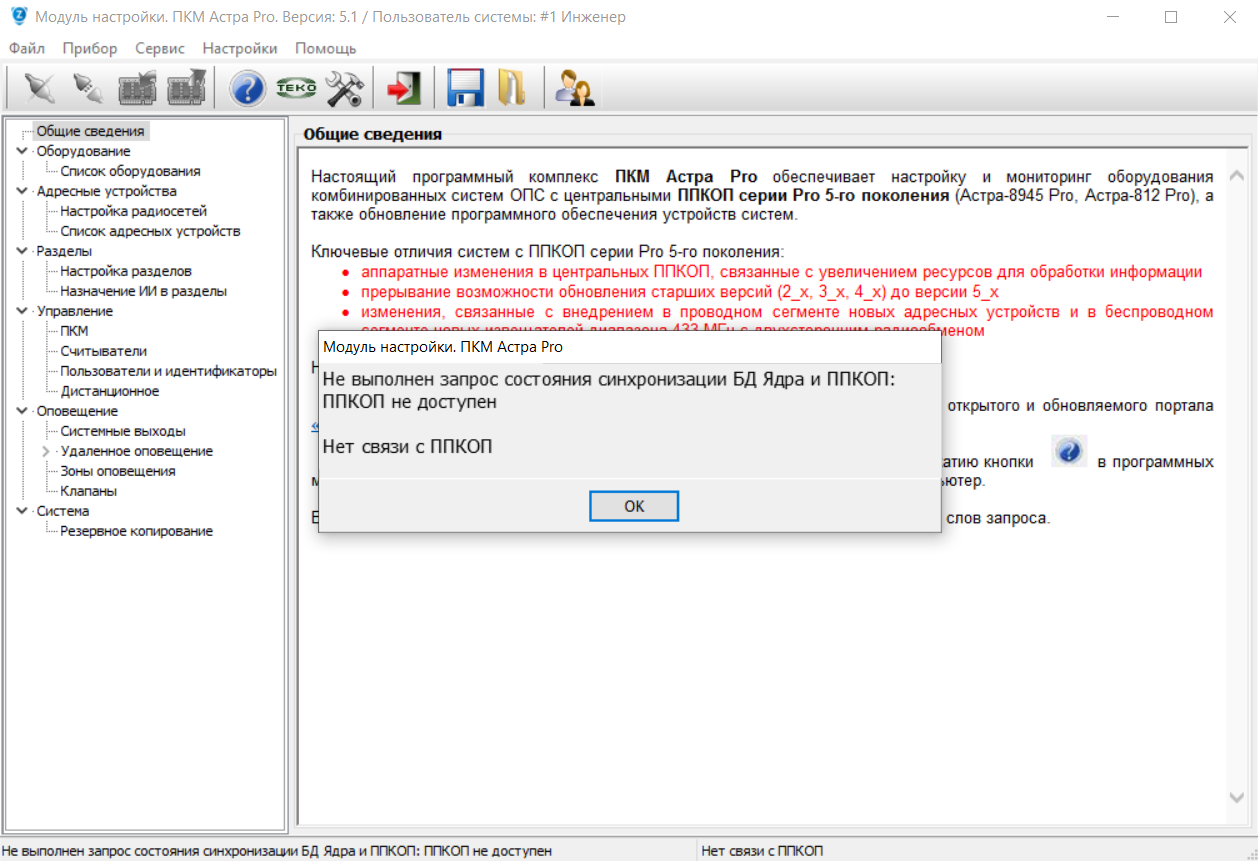Open the Настройки menu

[239, 48]
